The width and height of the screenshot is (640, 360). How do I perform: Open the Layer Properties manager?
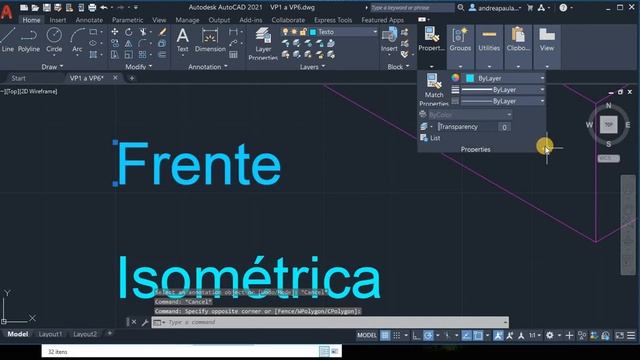[x=263, y=43]
